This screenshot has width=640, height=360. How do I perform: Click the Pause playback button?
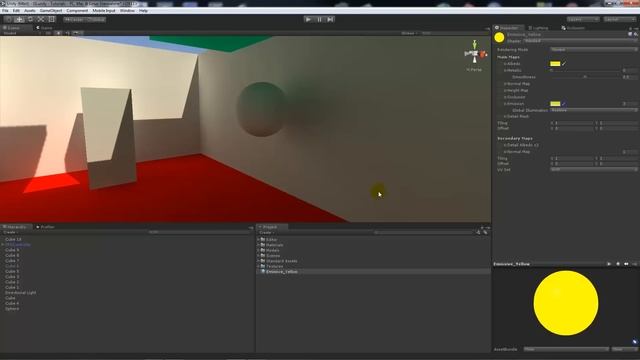320,19
